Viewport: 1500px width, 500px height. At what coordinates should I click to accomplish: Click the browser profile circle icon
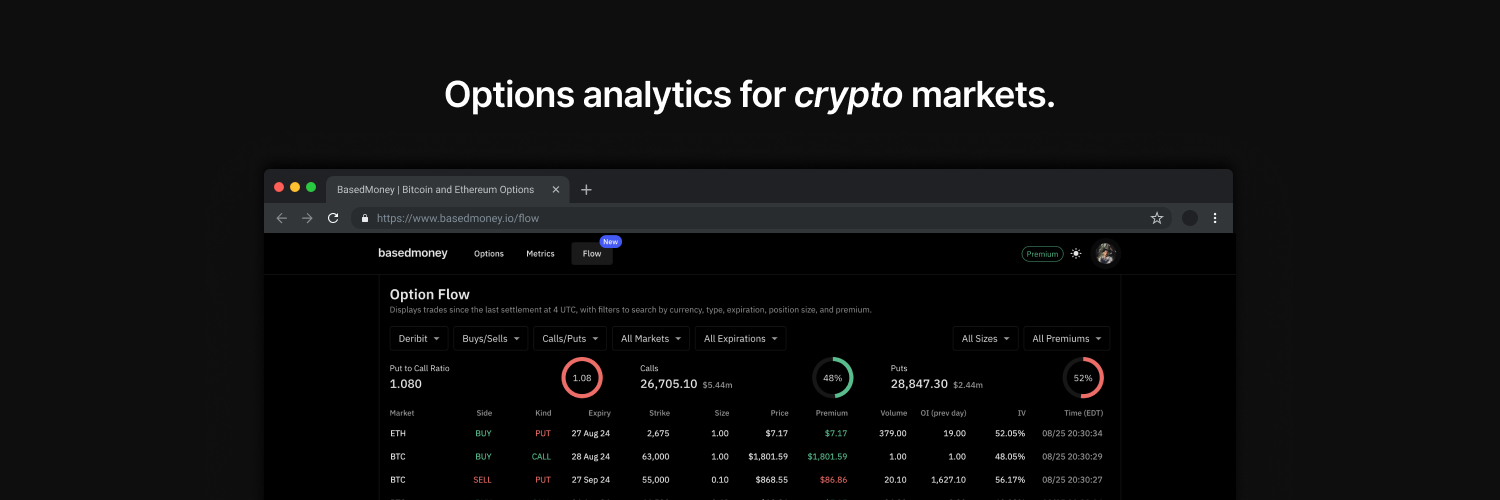(1189, 218)
